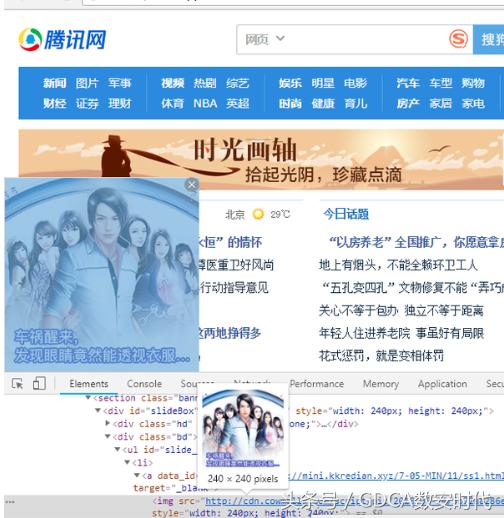Viewport: 504px width, 518px height.
Task: Open the 购物 navigation link
Action: click(473, 83)
